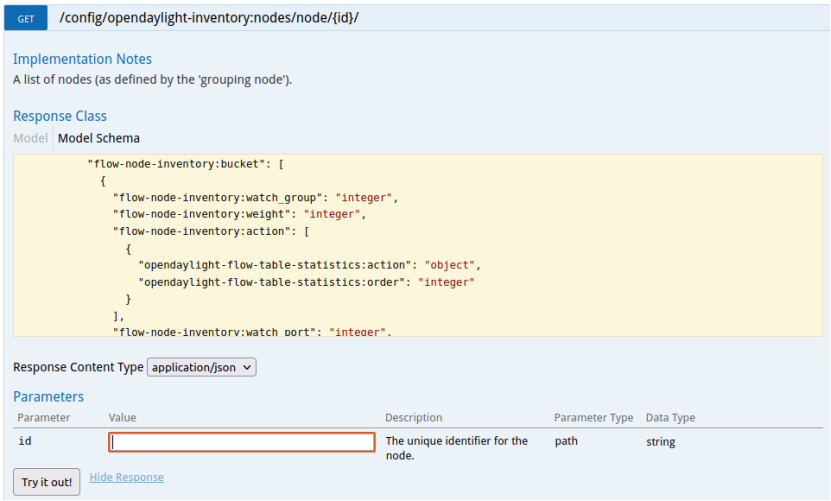Click the id parameter name label
This screenshot has height=501, width=831.
point(25,441)
